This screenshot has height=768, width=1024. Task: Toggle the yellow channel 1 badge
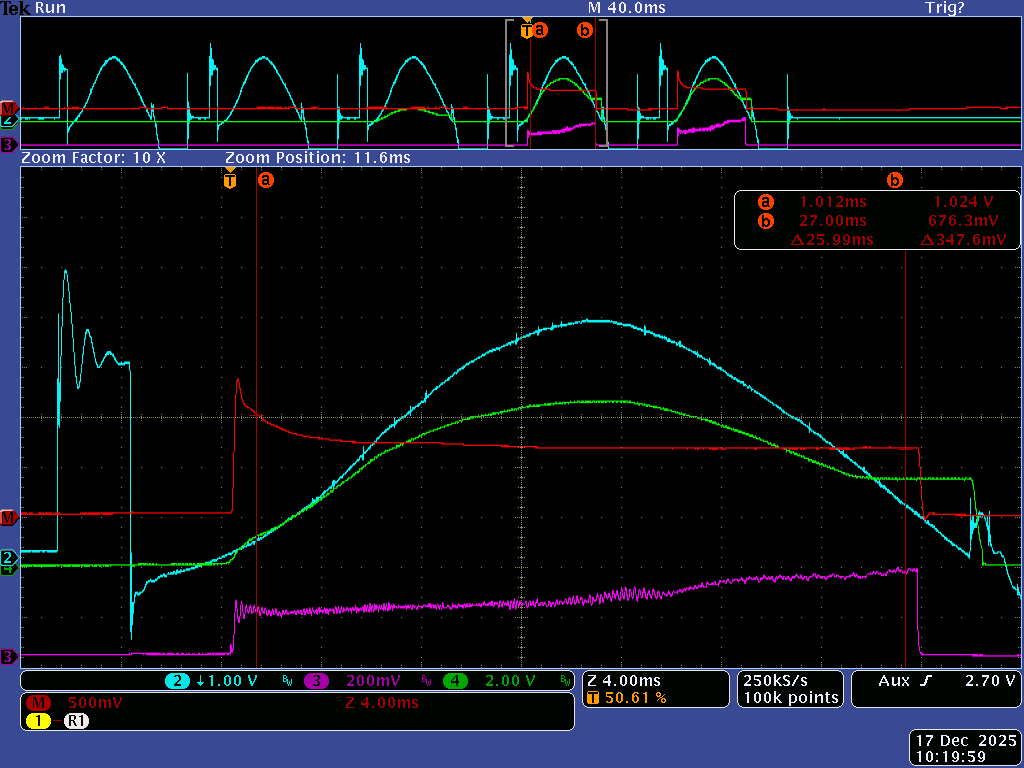[x=40, y=720]
